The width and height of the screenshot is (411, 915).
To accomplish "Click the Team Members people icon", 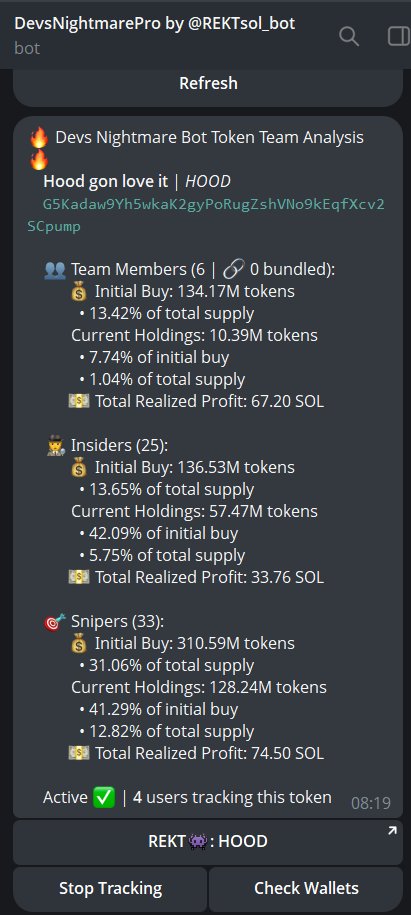I will tap(55, 270).
